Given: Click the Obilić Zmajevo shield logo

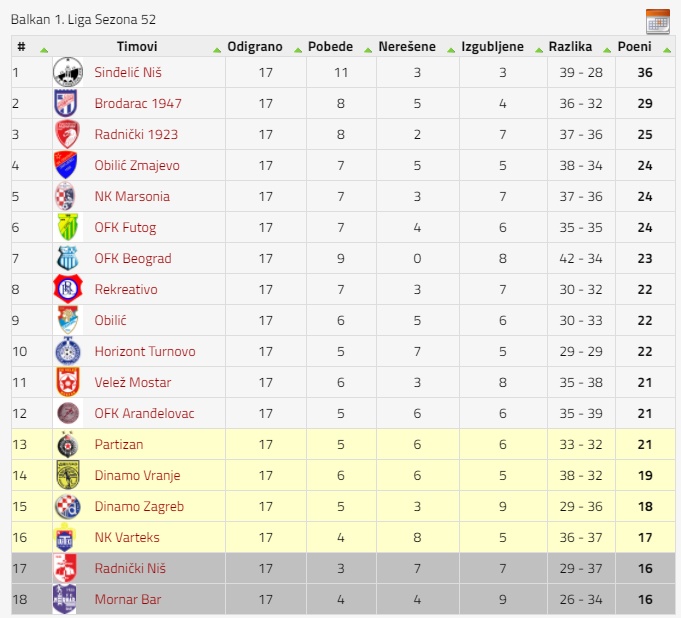Looking at the screenshot, I should click(66, 165).
